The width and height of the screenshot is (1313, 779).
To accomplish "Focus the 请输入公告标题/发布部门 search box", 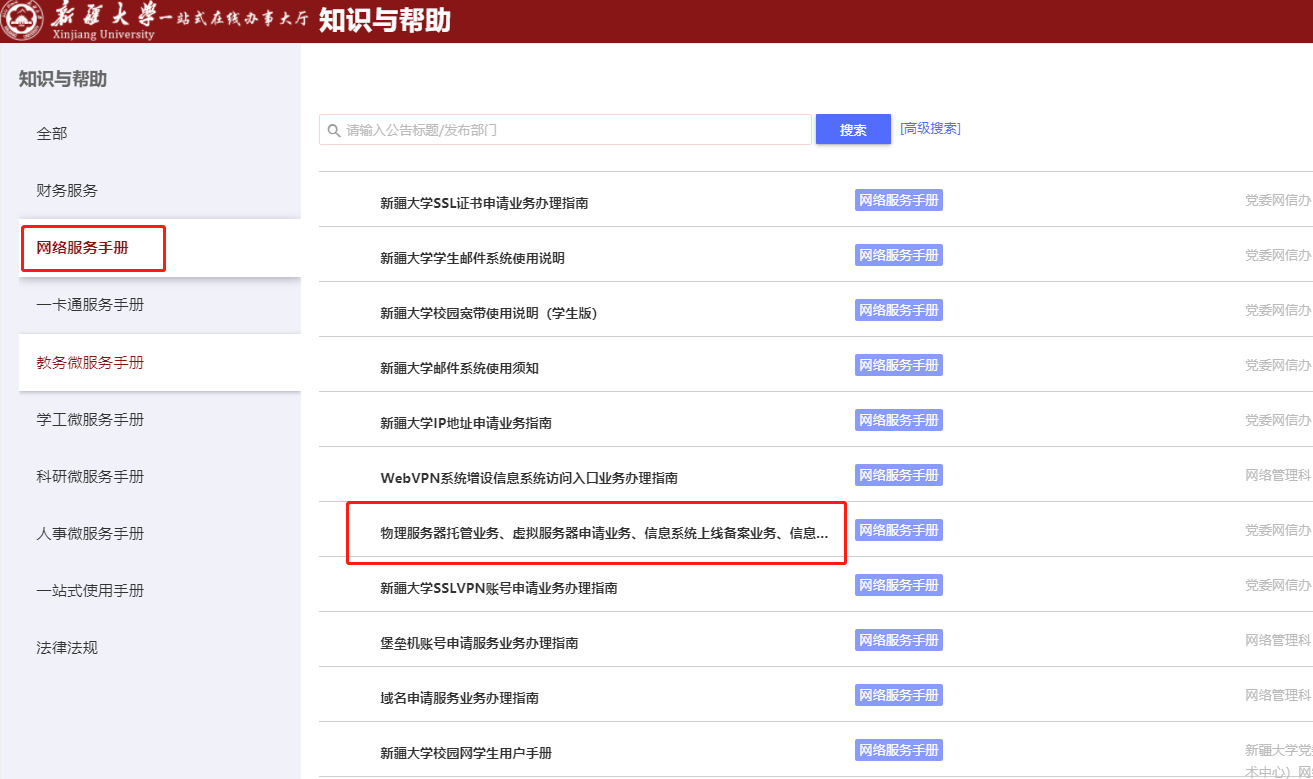I will pyautogui.click(x=565, y=130).
